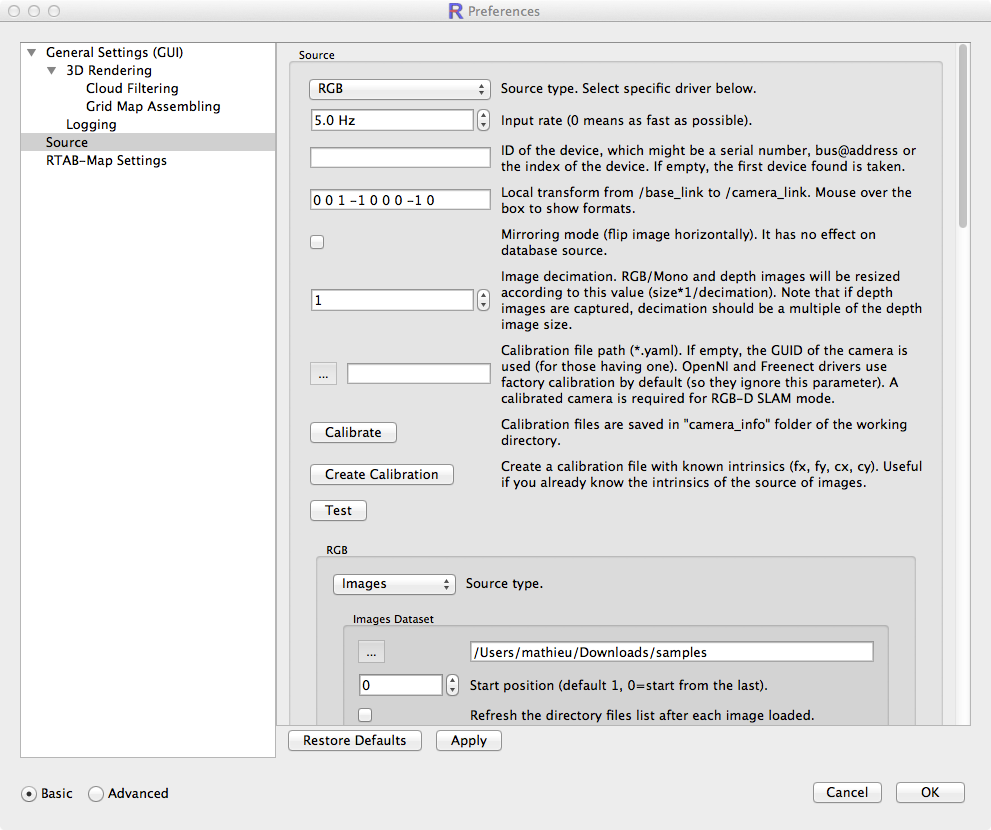Browse for images dataset folder with ... button
The height and width of the screenshot is (830, 991).
[372, 652]
